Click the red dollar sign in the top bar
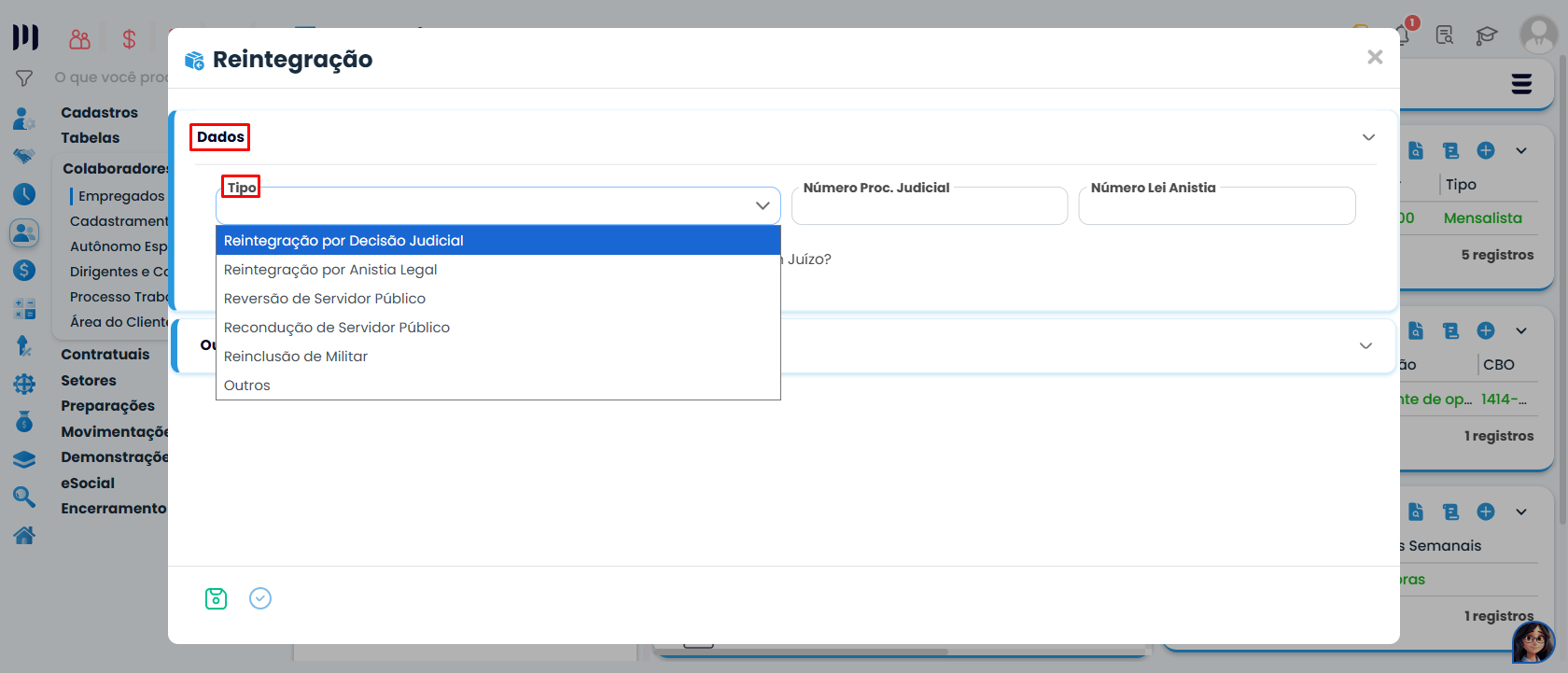 [129, 39]
